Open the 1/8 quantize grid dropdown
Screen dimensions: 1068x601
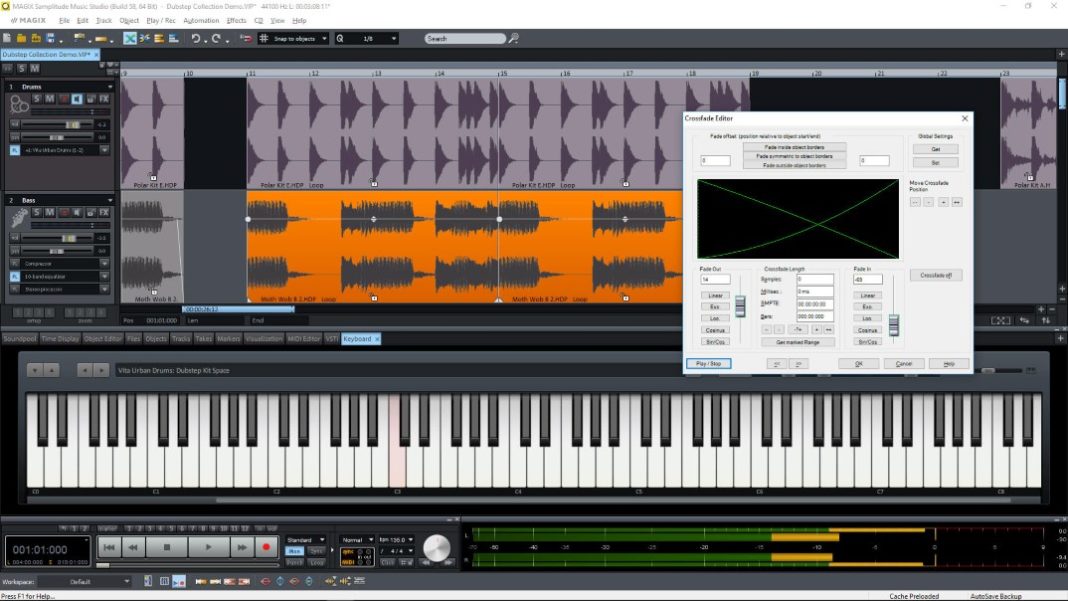pos(394,38)
